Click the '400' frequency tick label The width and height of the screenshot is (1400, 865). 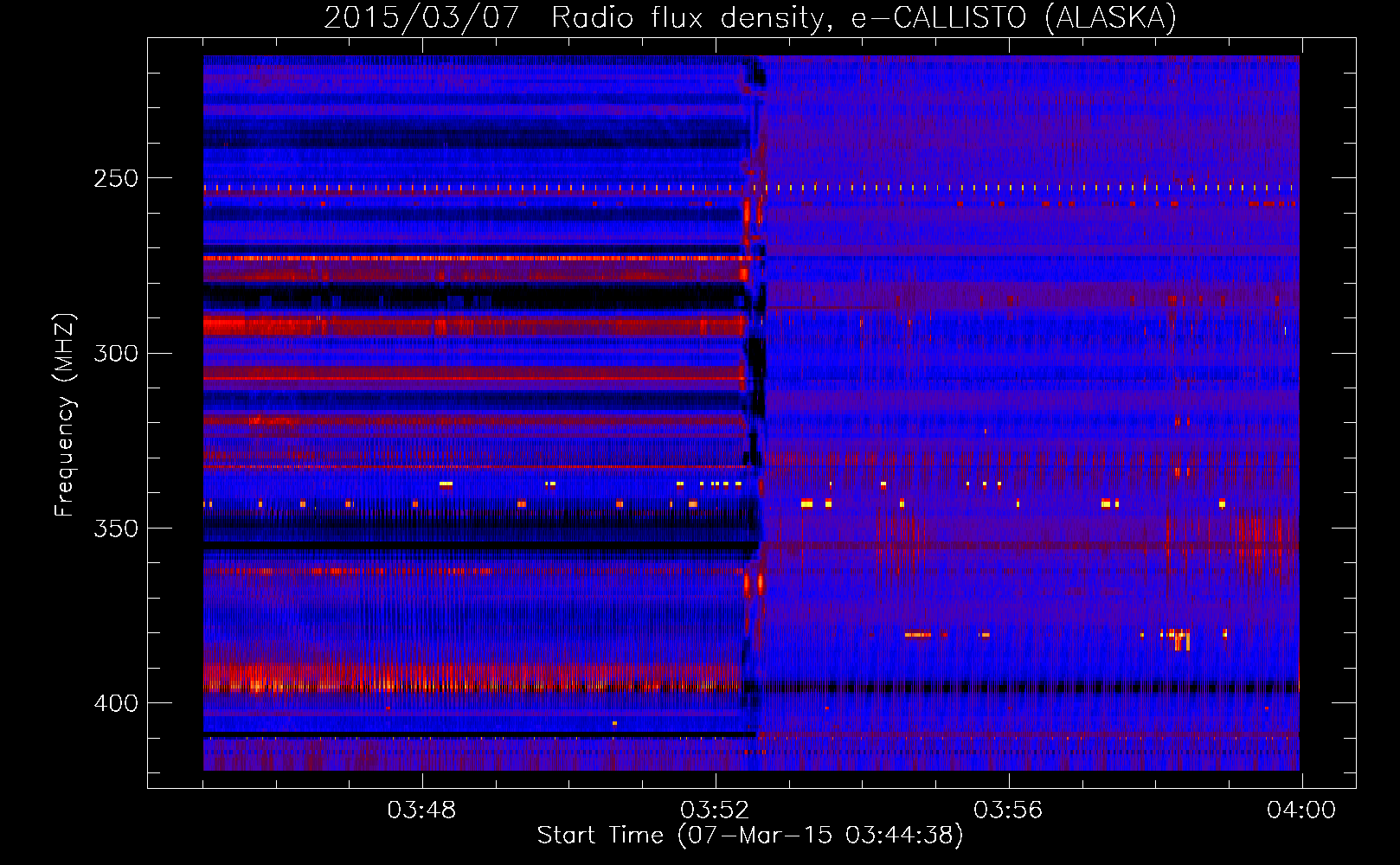pos(116,703)
